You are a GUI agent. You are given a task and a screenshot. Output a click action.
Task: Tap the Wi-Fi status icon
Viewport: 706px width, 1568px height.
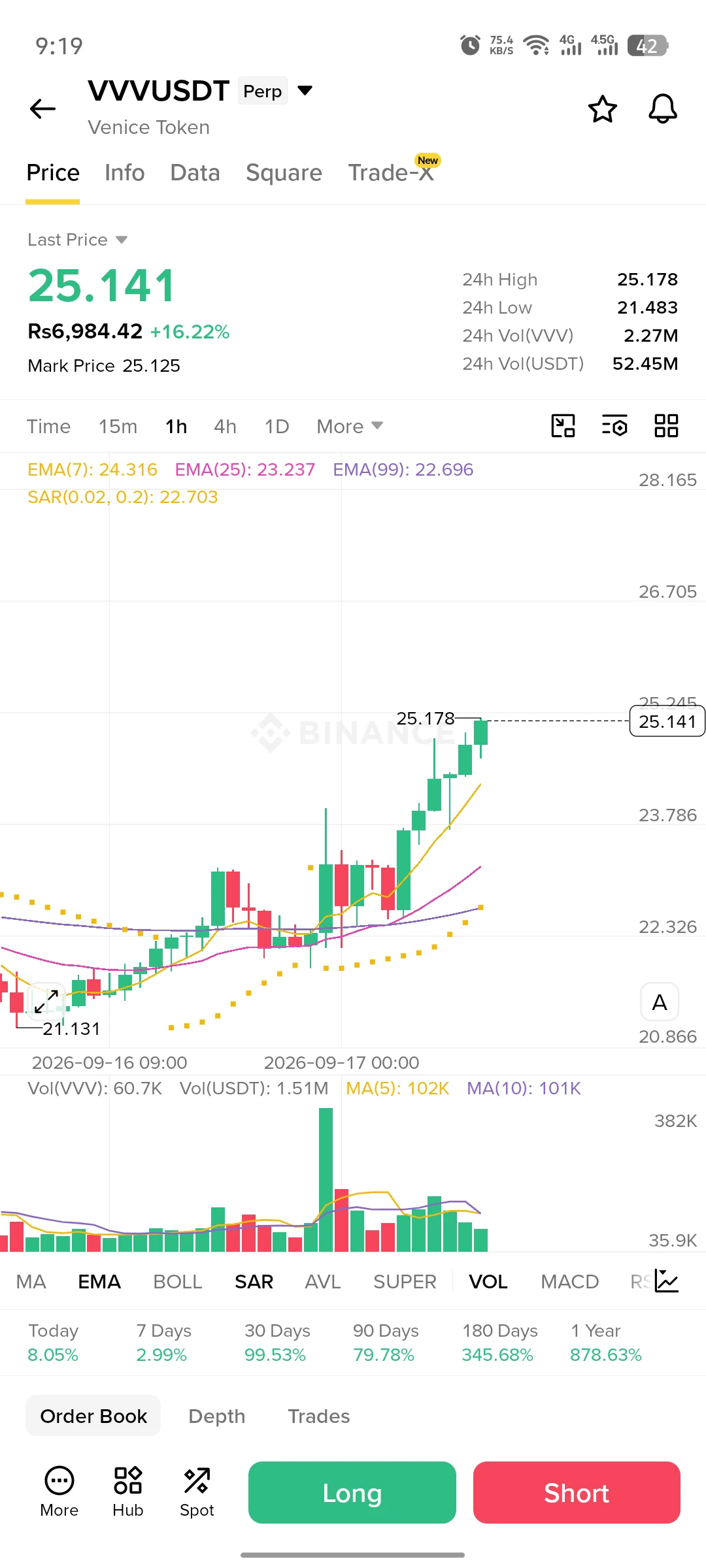click(x=536, y=46)
